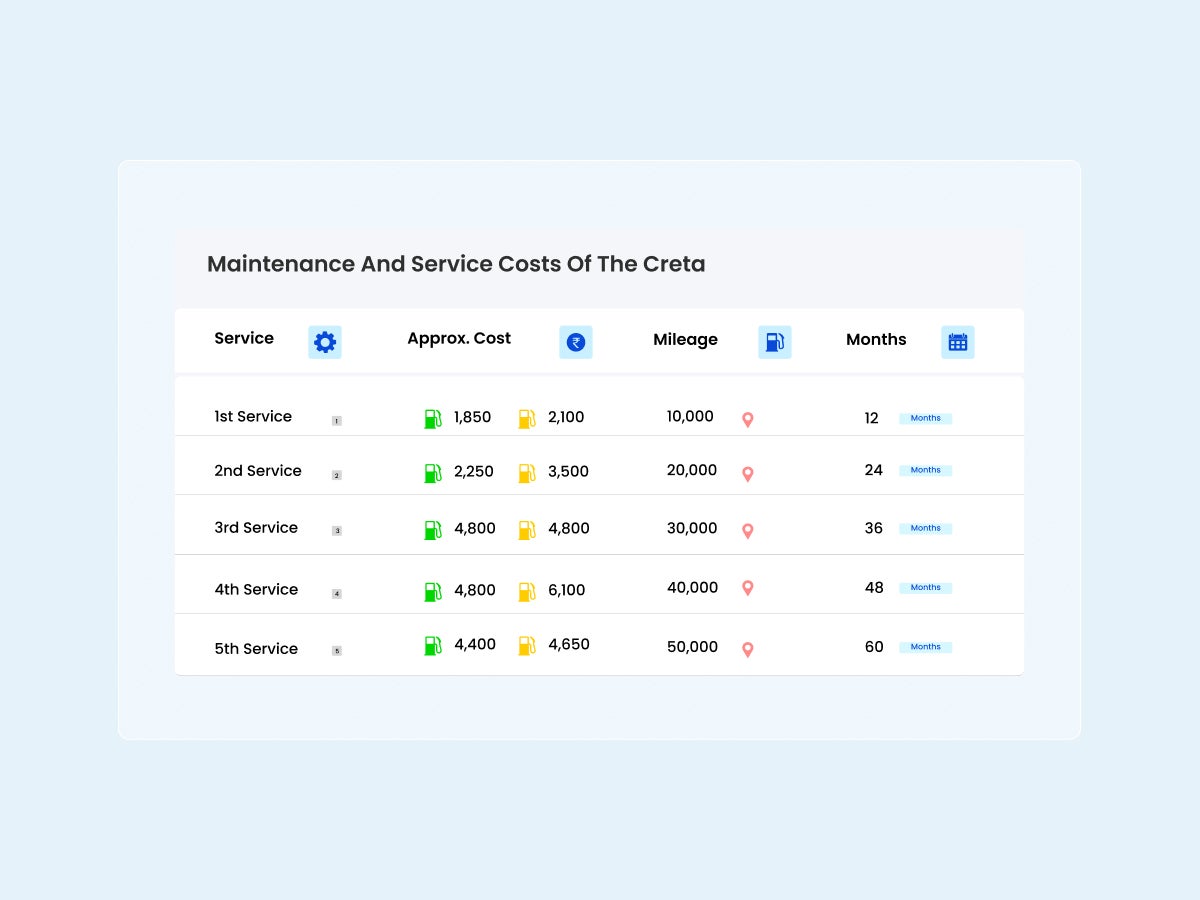
Task: Click the location pin in 5th Service row
Action: 747,650
